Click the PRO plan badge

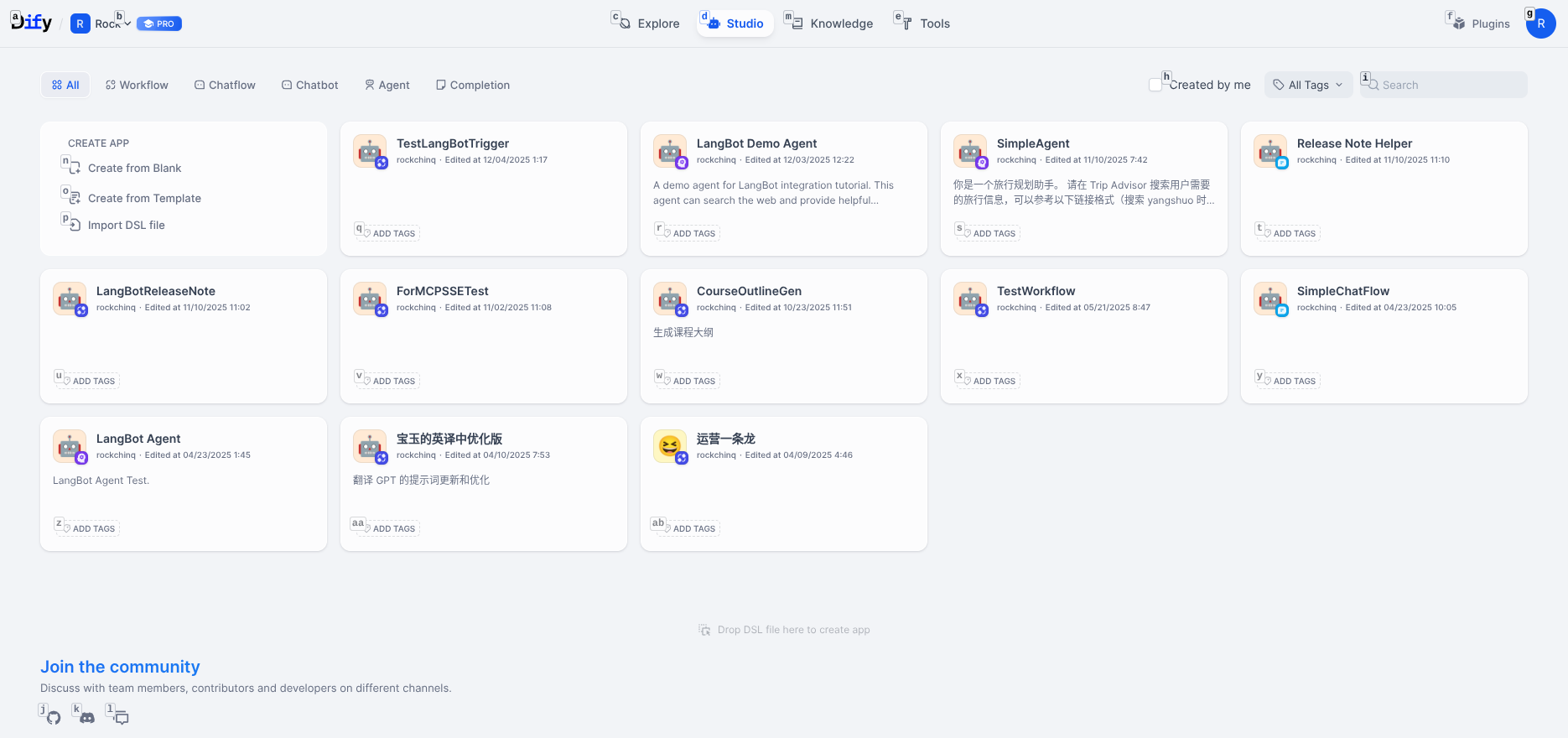tap(159, 23)
